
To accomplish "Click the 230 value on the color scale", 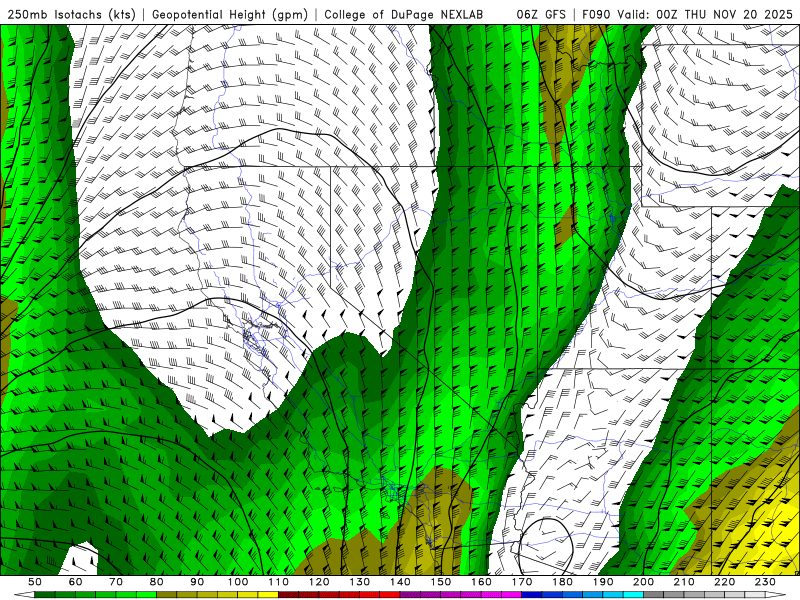I will (765, 582).
